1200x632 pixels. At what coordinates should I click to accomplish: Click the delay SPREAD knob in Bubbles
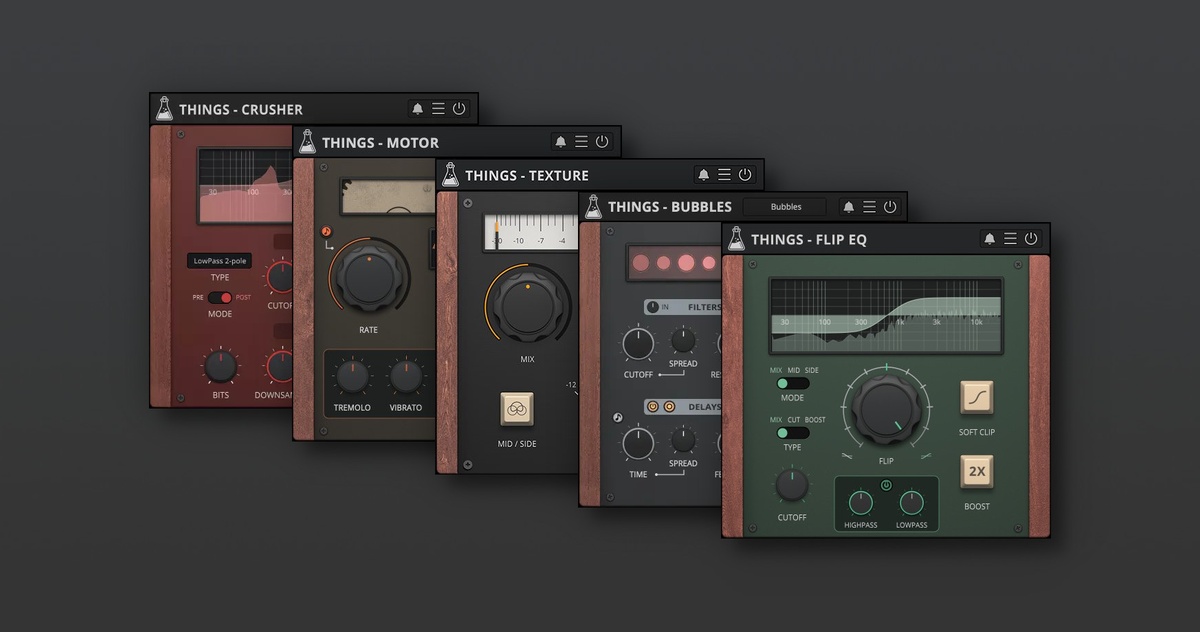pyautogui.click(x=683, y=439)
